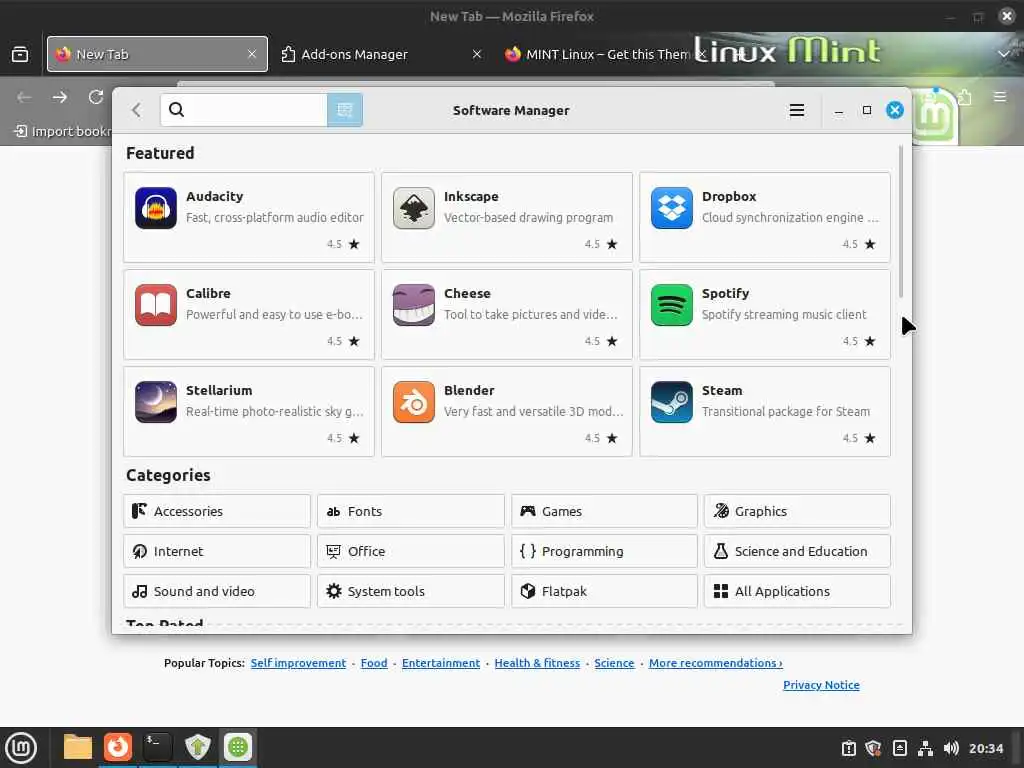Switch to Software Manager in taskbar
Image resolution: width=1024 pixels, height=768 pixels.
pos(238,747)
